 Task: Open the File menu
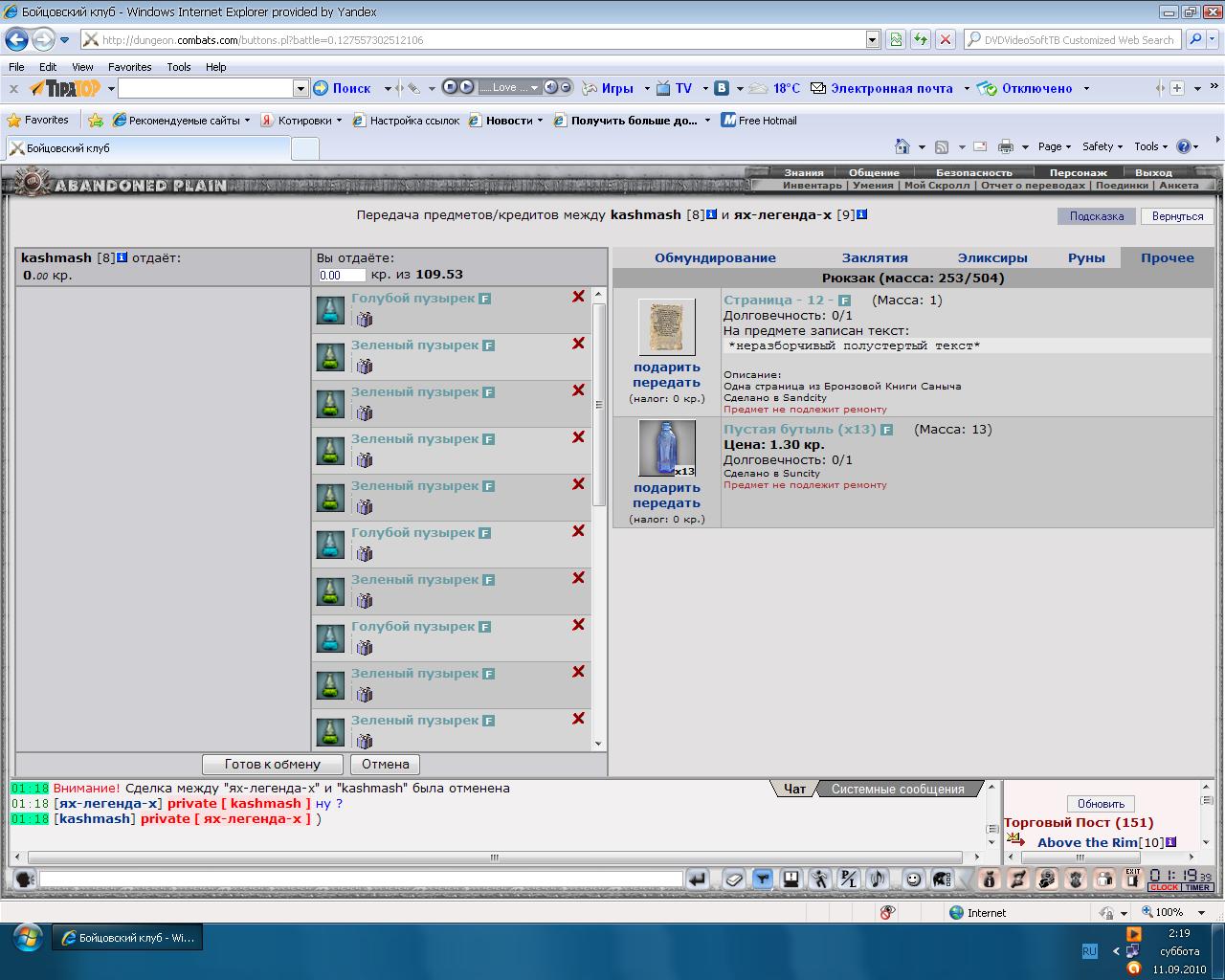tap(16, 67)
